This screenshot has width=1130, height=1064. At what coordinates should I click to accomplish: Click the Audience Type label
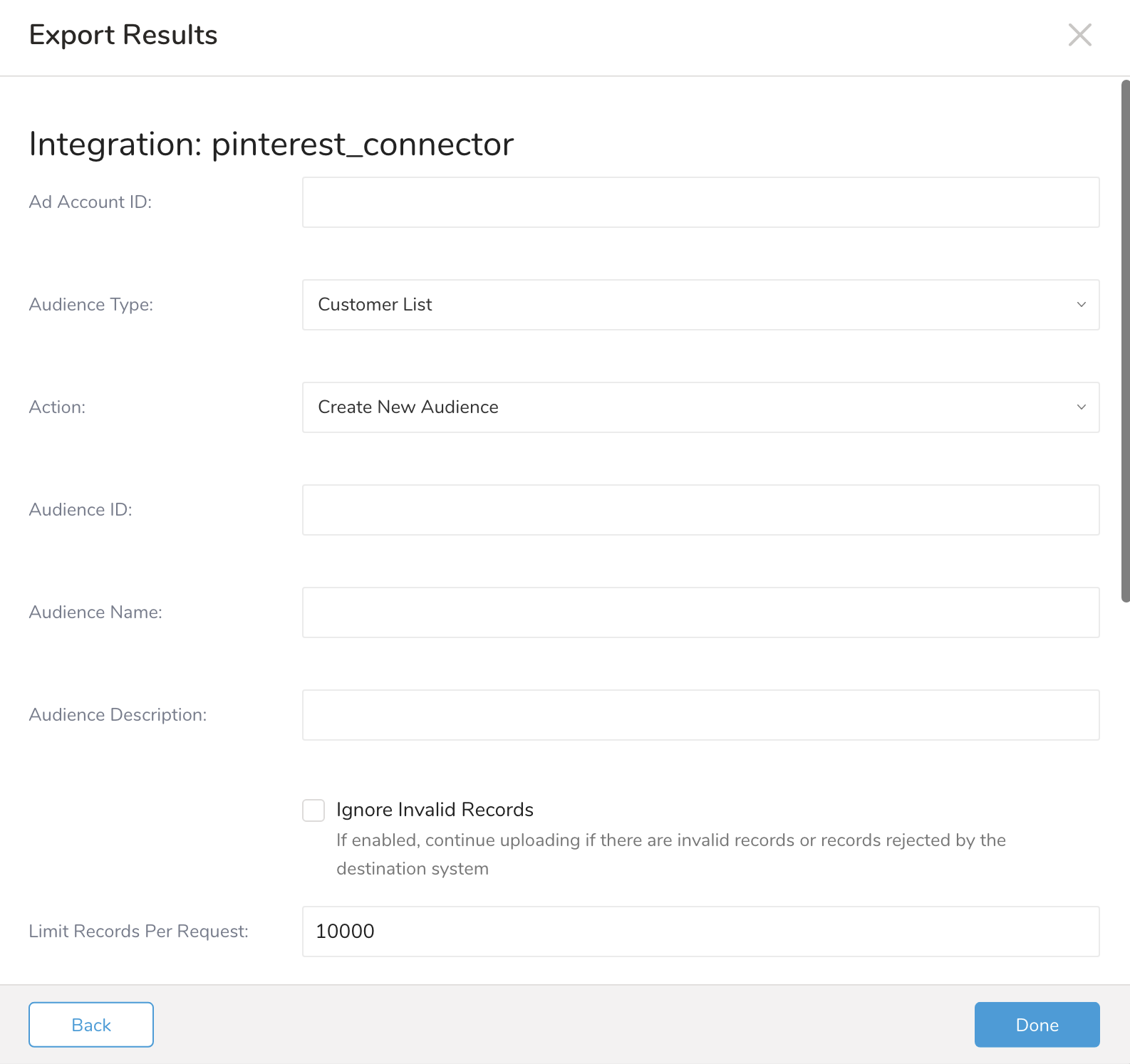(x=91, y=305)
